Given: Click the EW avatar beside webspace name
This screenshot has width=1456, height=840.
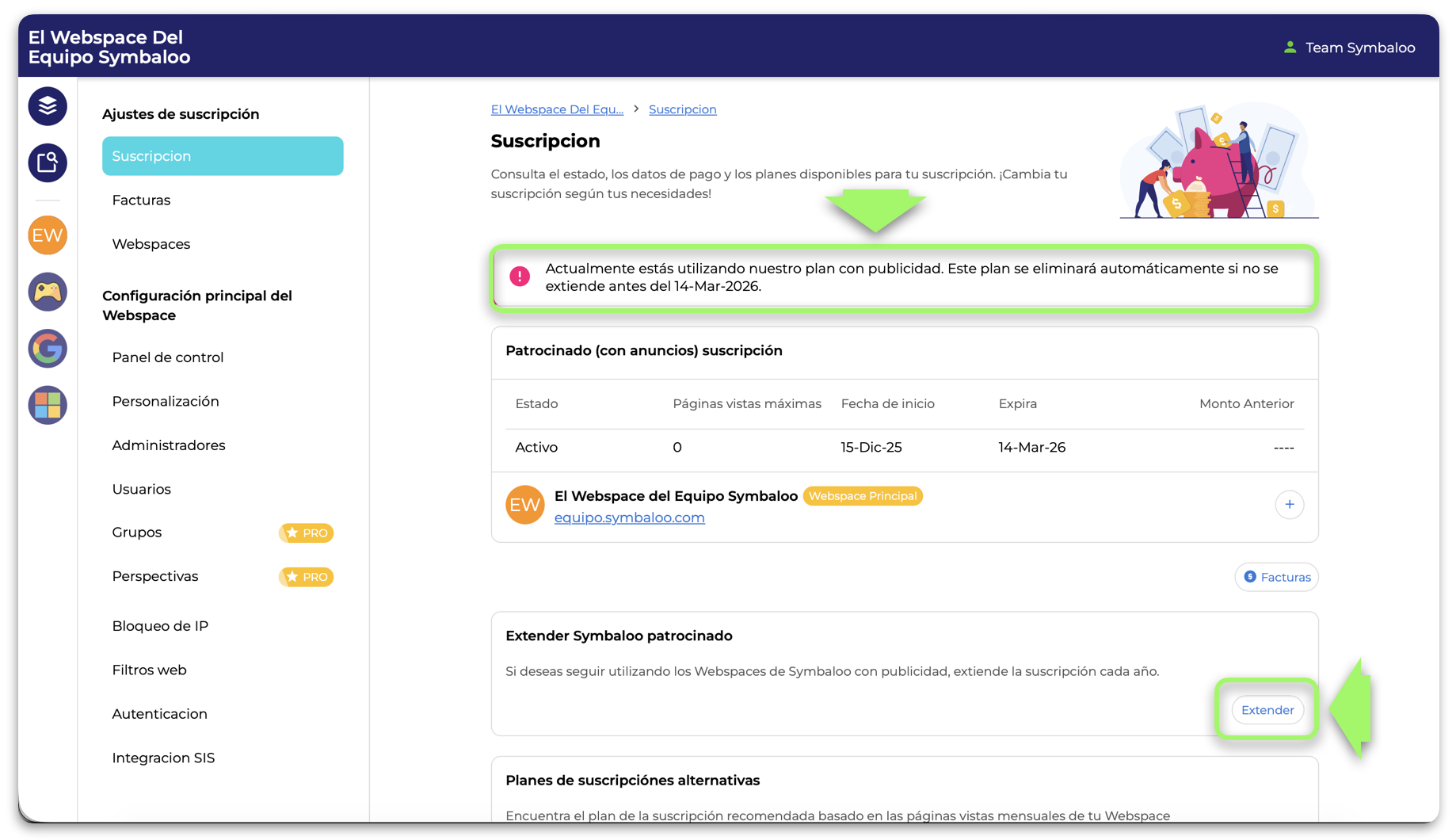Looking at the screenshot, I should tap(525, 505).
